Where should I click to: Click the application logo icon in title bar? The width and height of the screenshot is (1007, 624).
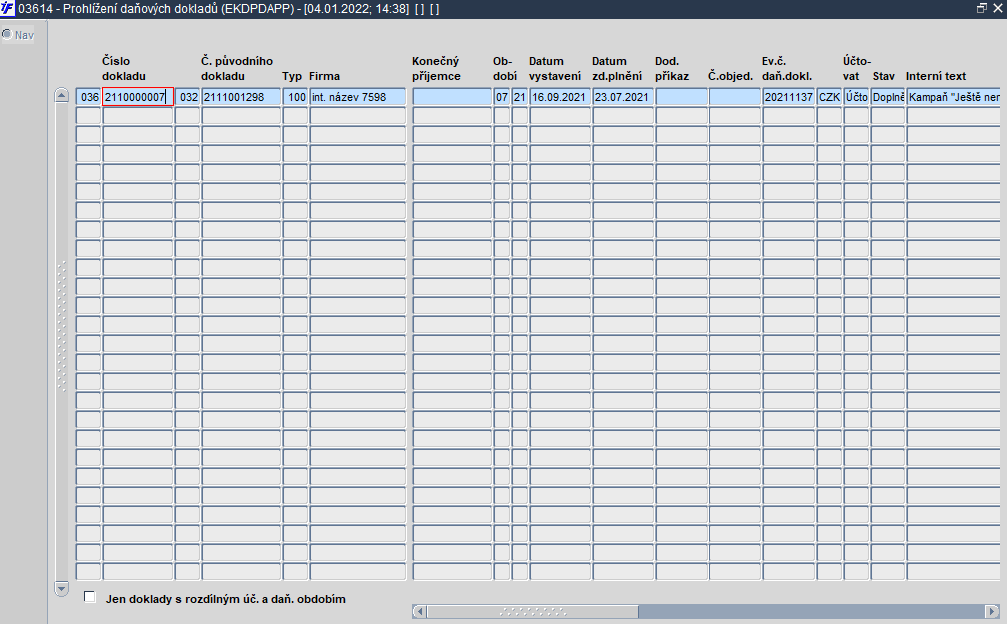(7, 8)
